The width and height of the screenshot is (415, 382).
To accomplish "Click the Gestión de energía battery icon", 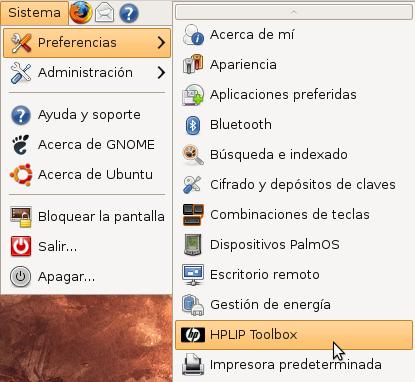I will click(193, 305).
